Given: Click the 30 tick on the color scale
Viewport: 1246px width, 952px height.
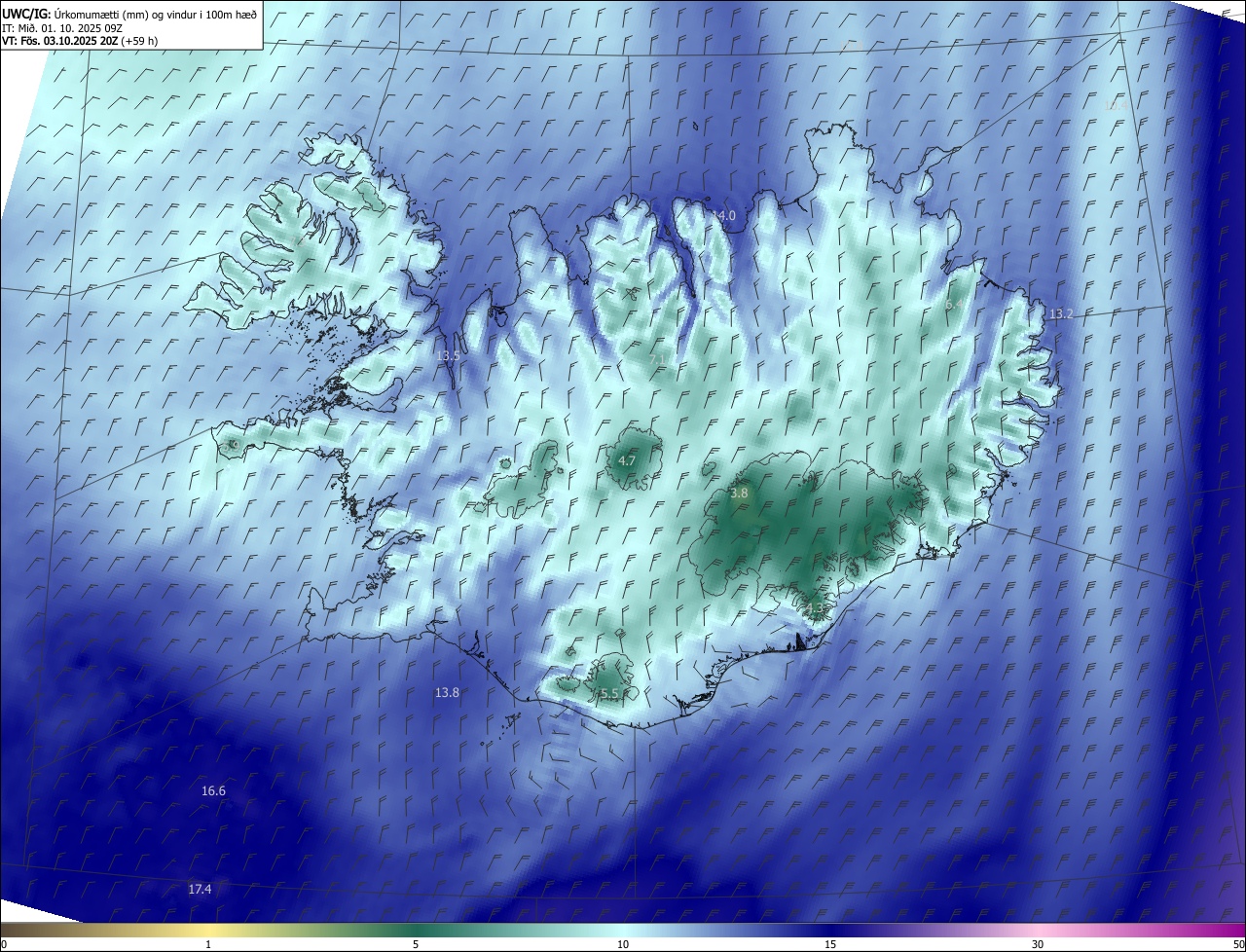Looking at the screenshot, I should (1038, 944).
